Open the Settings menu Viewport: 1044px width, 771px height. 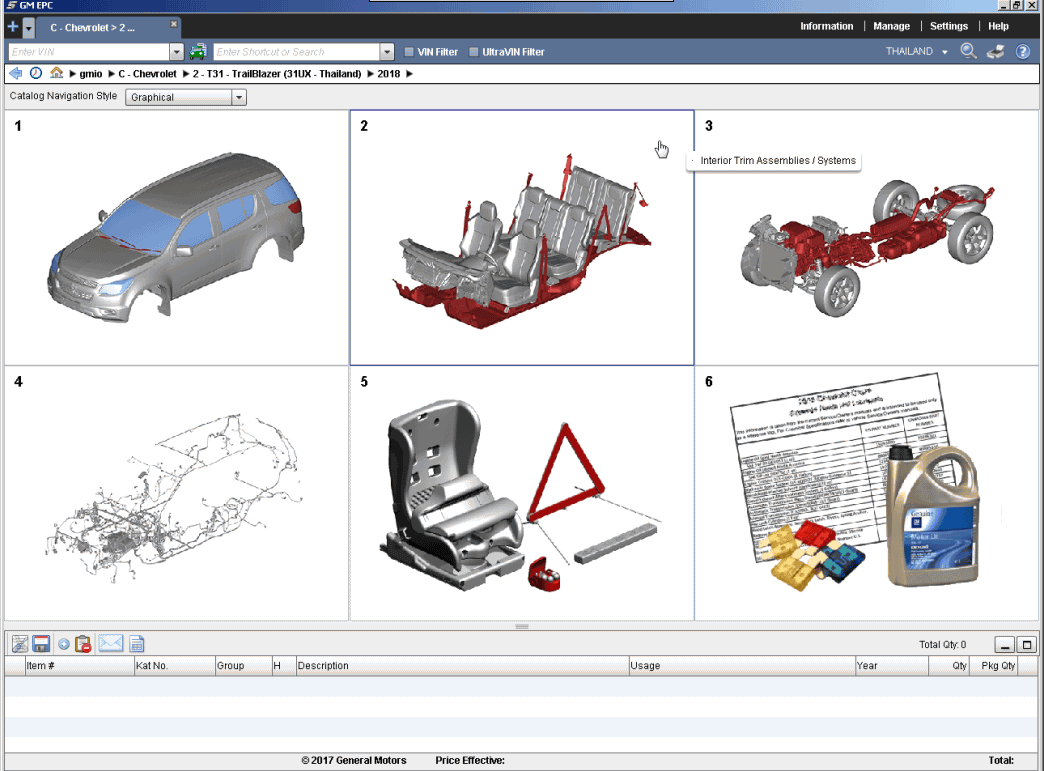pos(949,26)
